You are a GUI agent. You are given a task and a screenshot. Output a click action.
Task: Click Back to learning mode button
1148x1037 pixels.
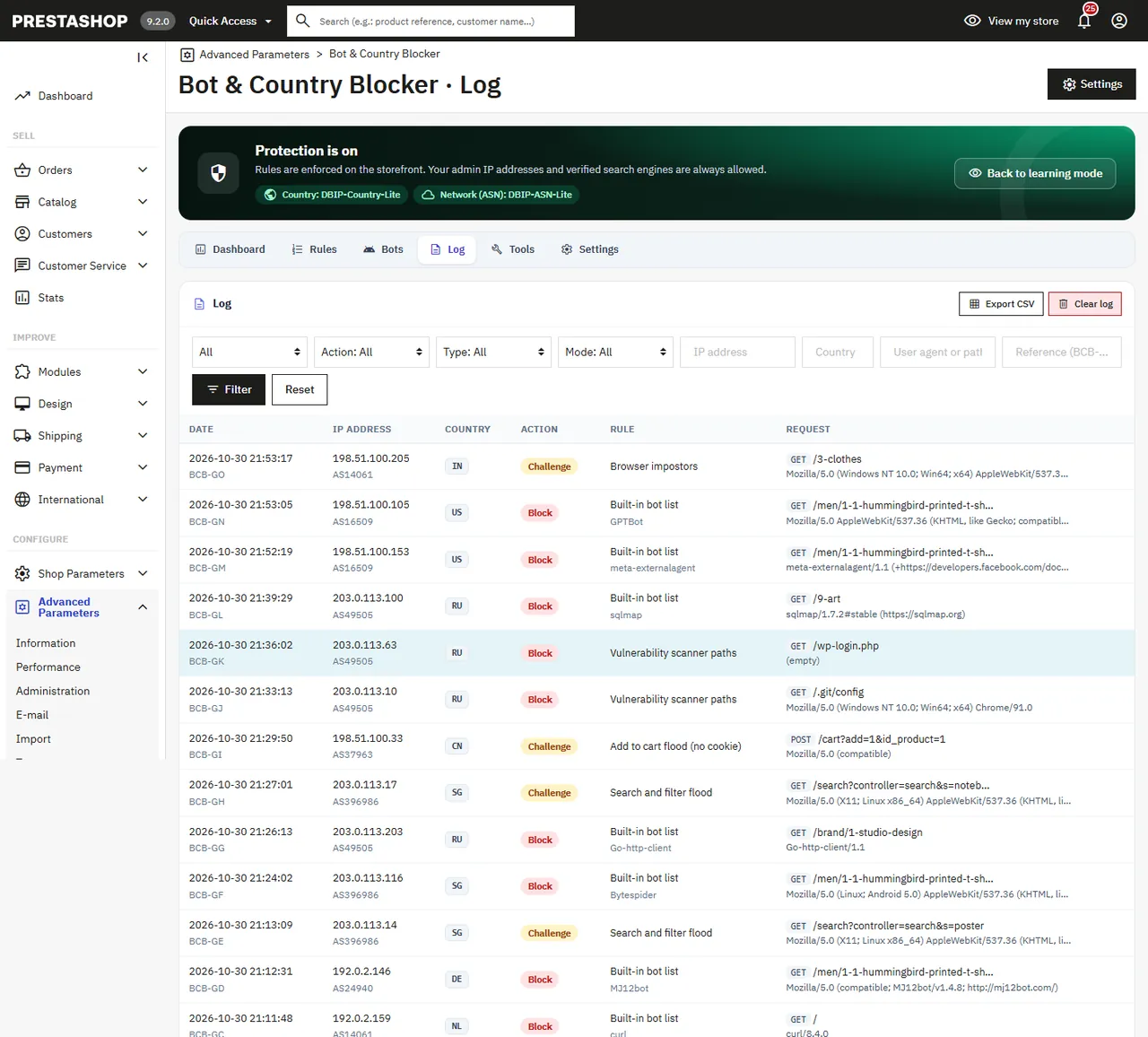[1035, 173]
